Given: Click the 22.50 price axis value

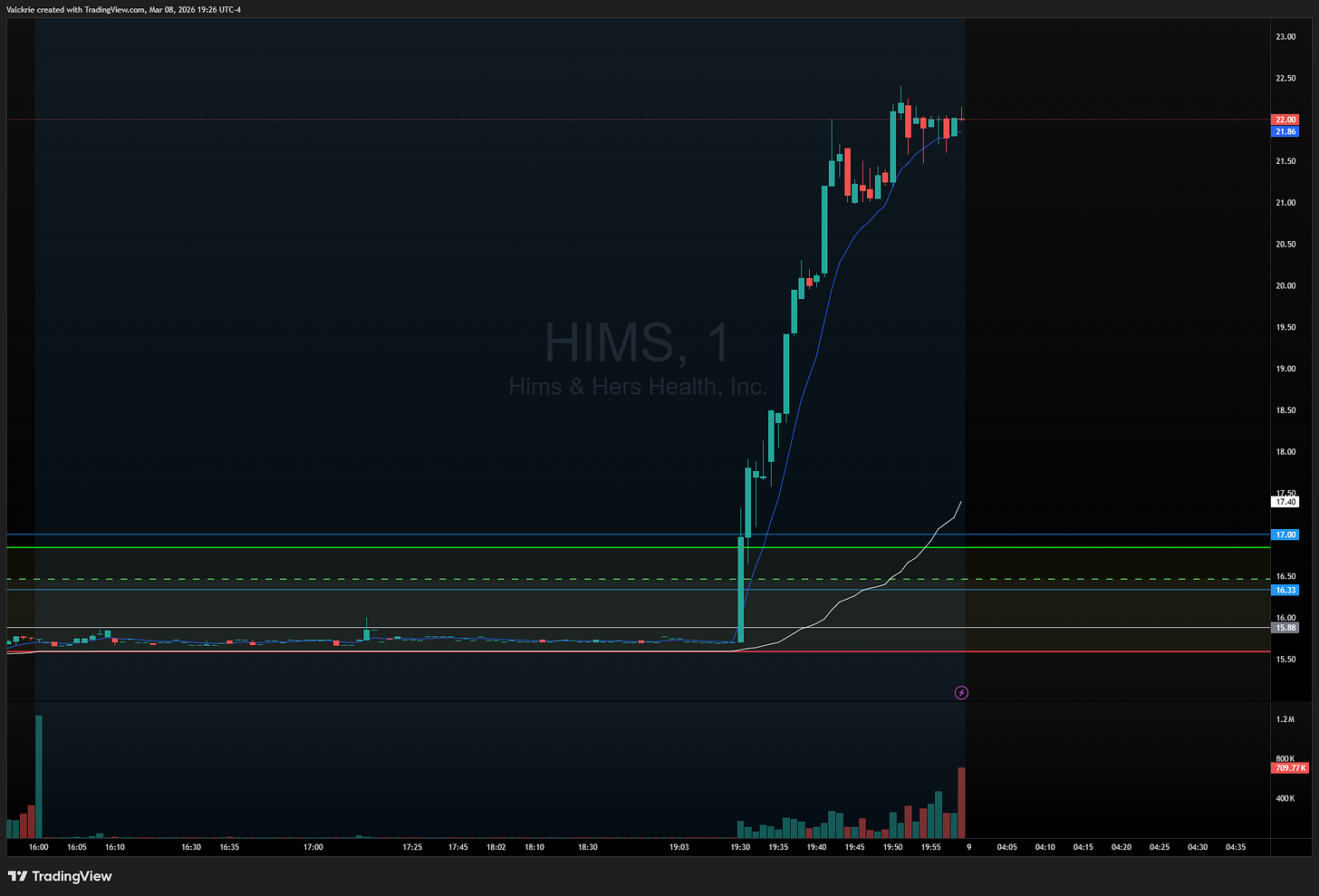Looking at the screenshot, I should point(1285,79).
